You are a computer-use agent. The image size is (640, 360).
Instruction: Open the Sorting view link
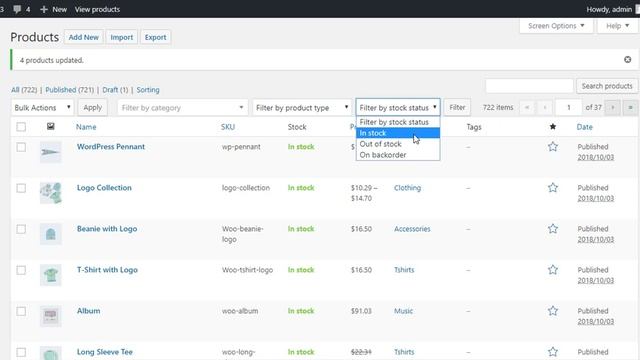[148, 90]
